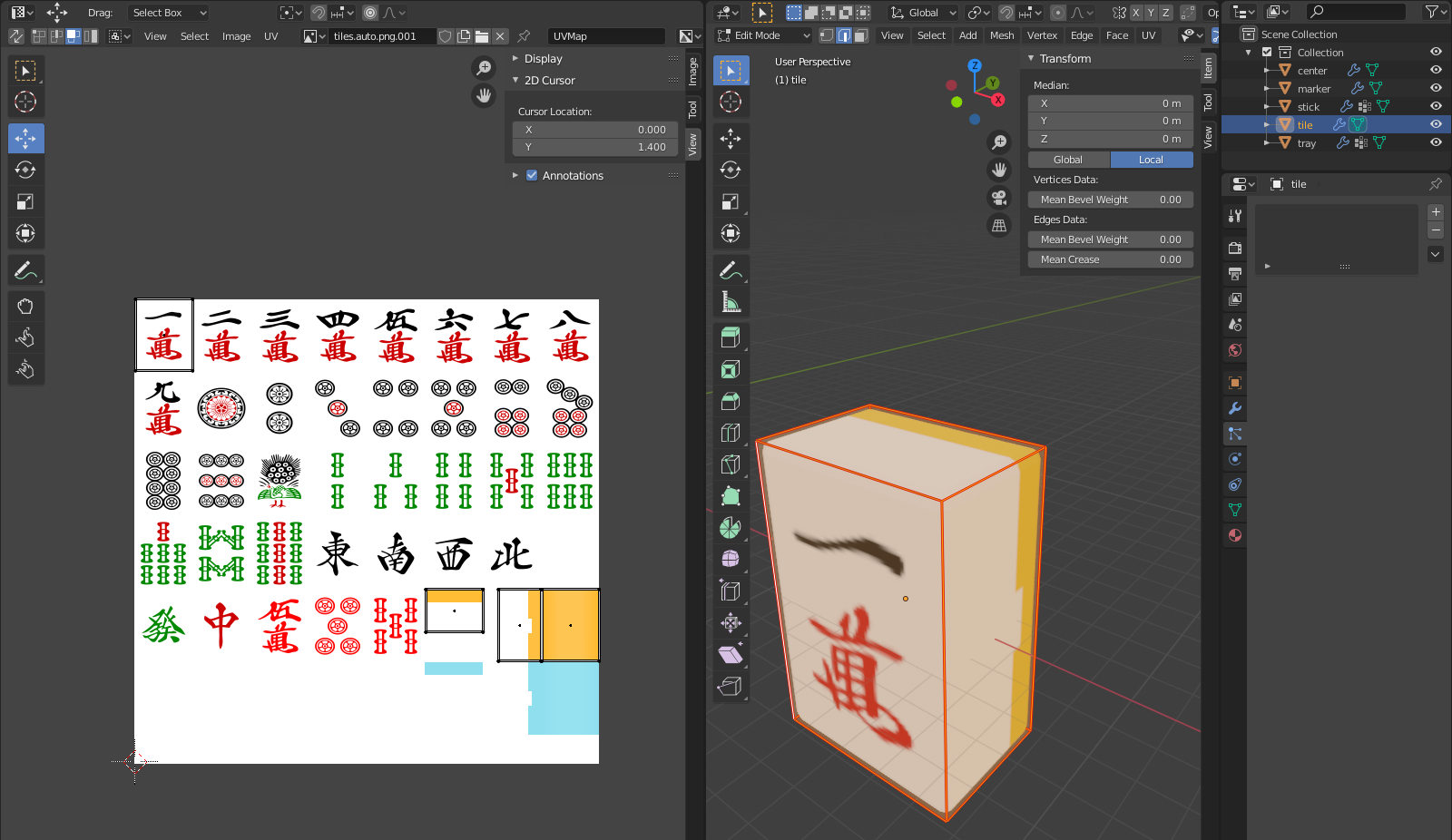Pick the Poly Build tool in 3D viewport
The image size is (1452, 840).
pos(731,496)
